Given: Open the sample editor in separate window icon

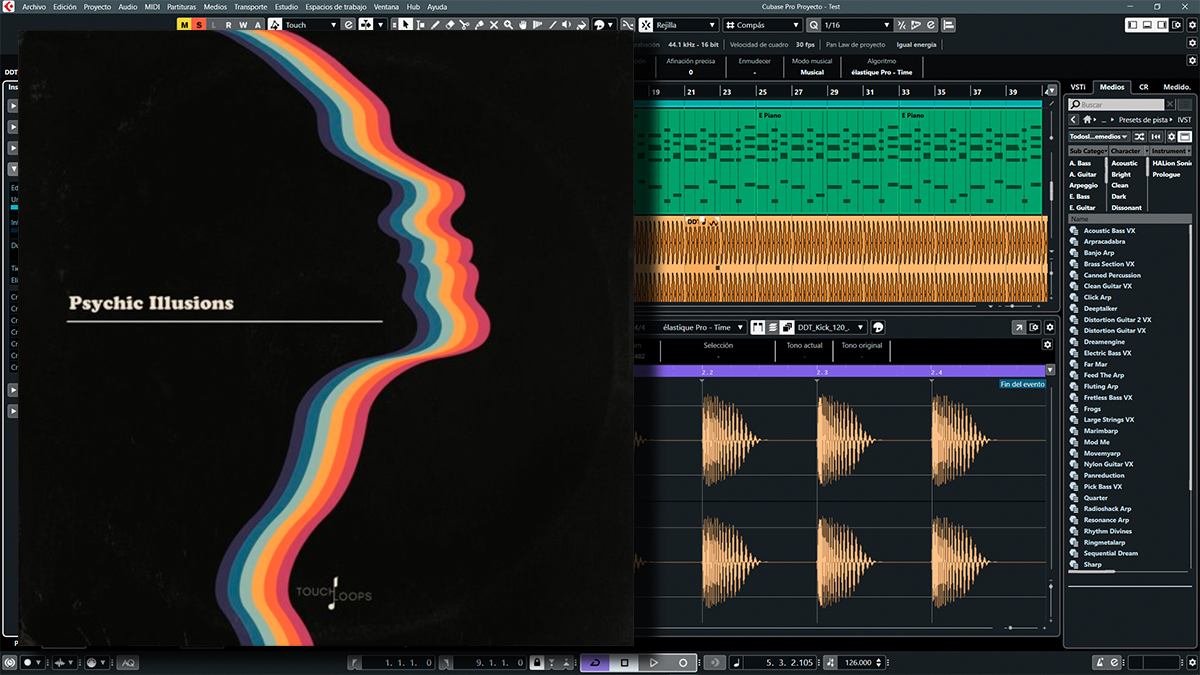Looking at the screenshot, I should point(1018,327).
